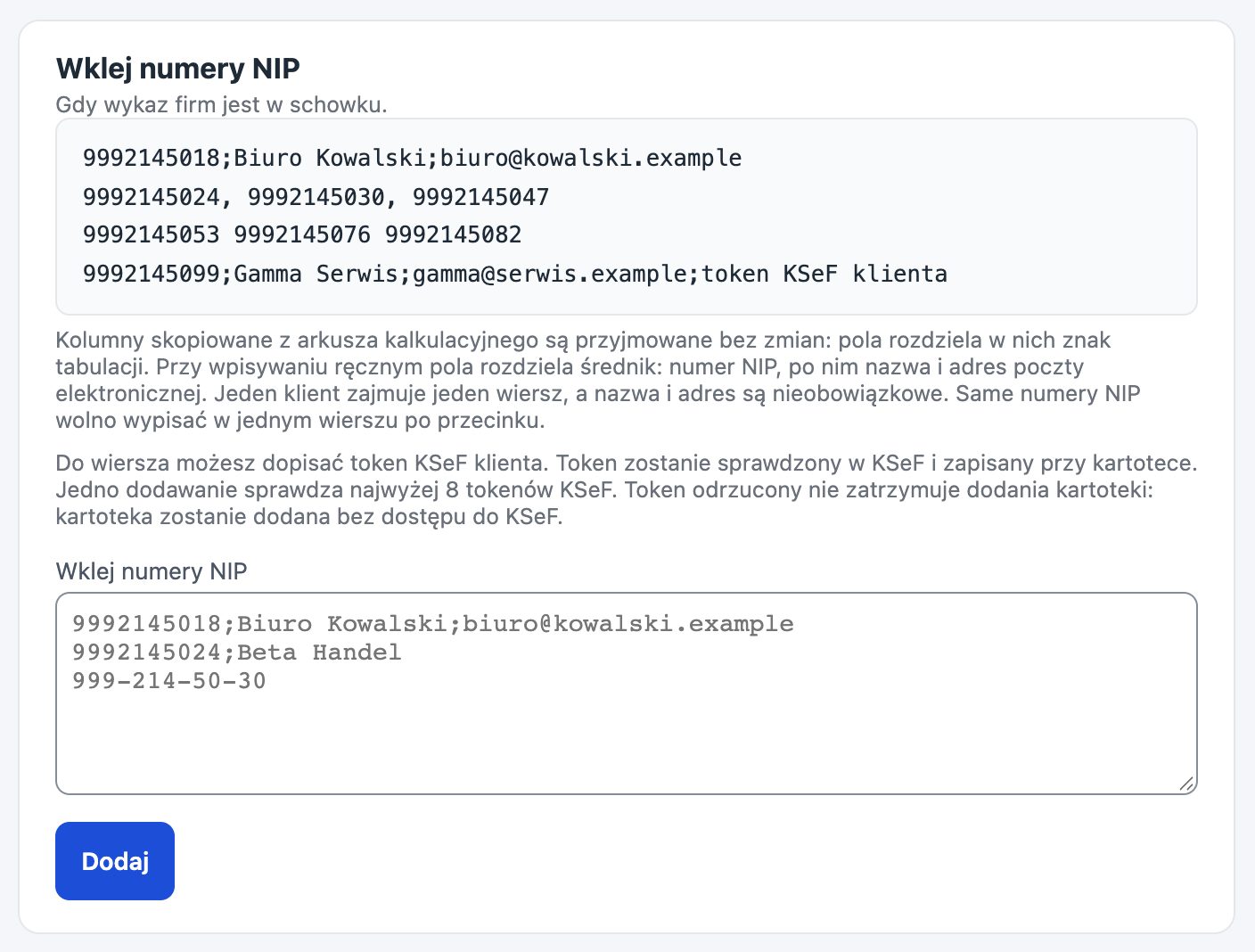The height and width of the screenshot is (952, 1255).
Task: Click the 'Wklej numery NIP' heading
Action: [178, 68]
